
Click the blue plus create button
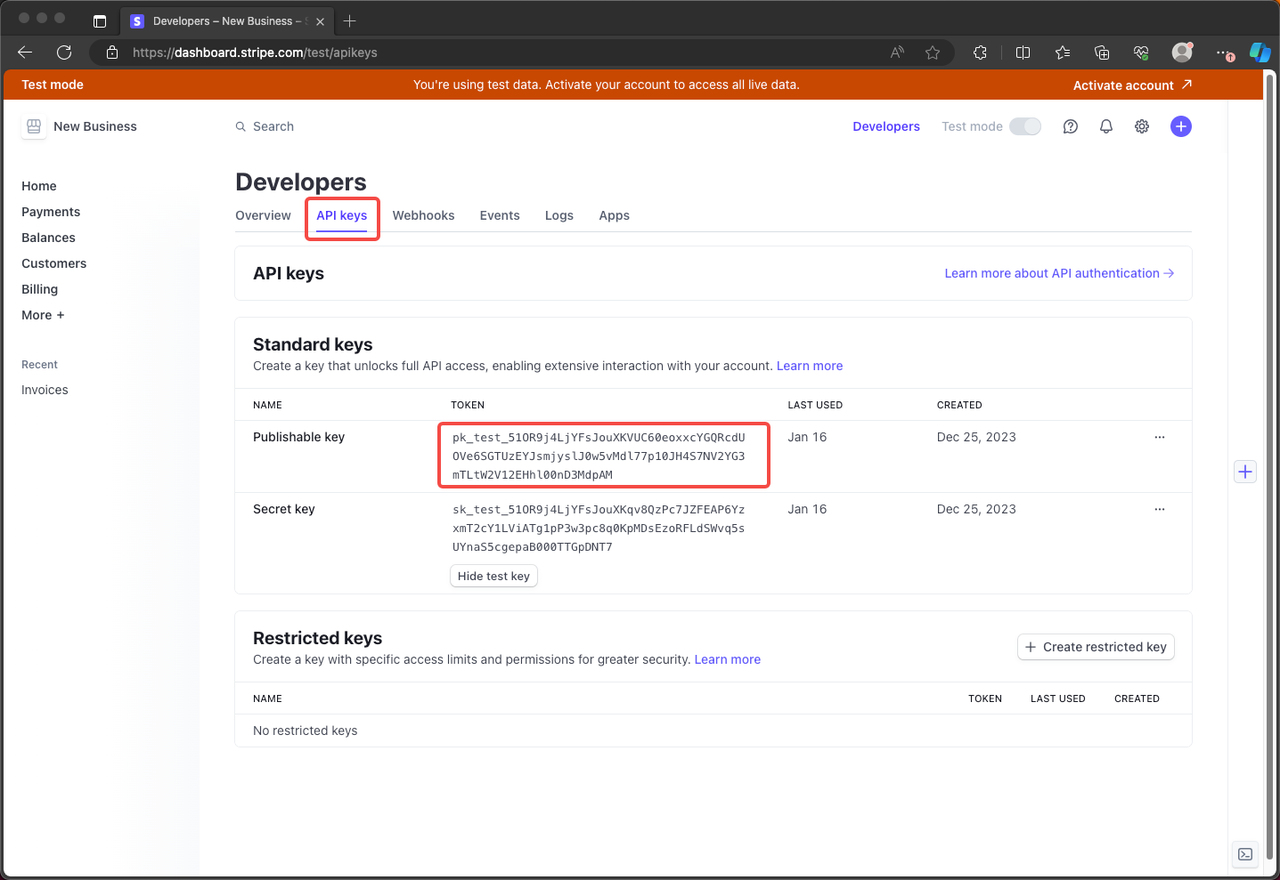coord(1181,127)
